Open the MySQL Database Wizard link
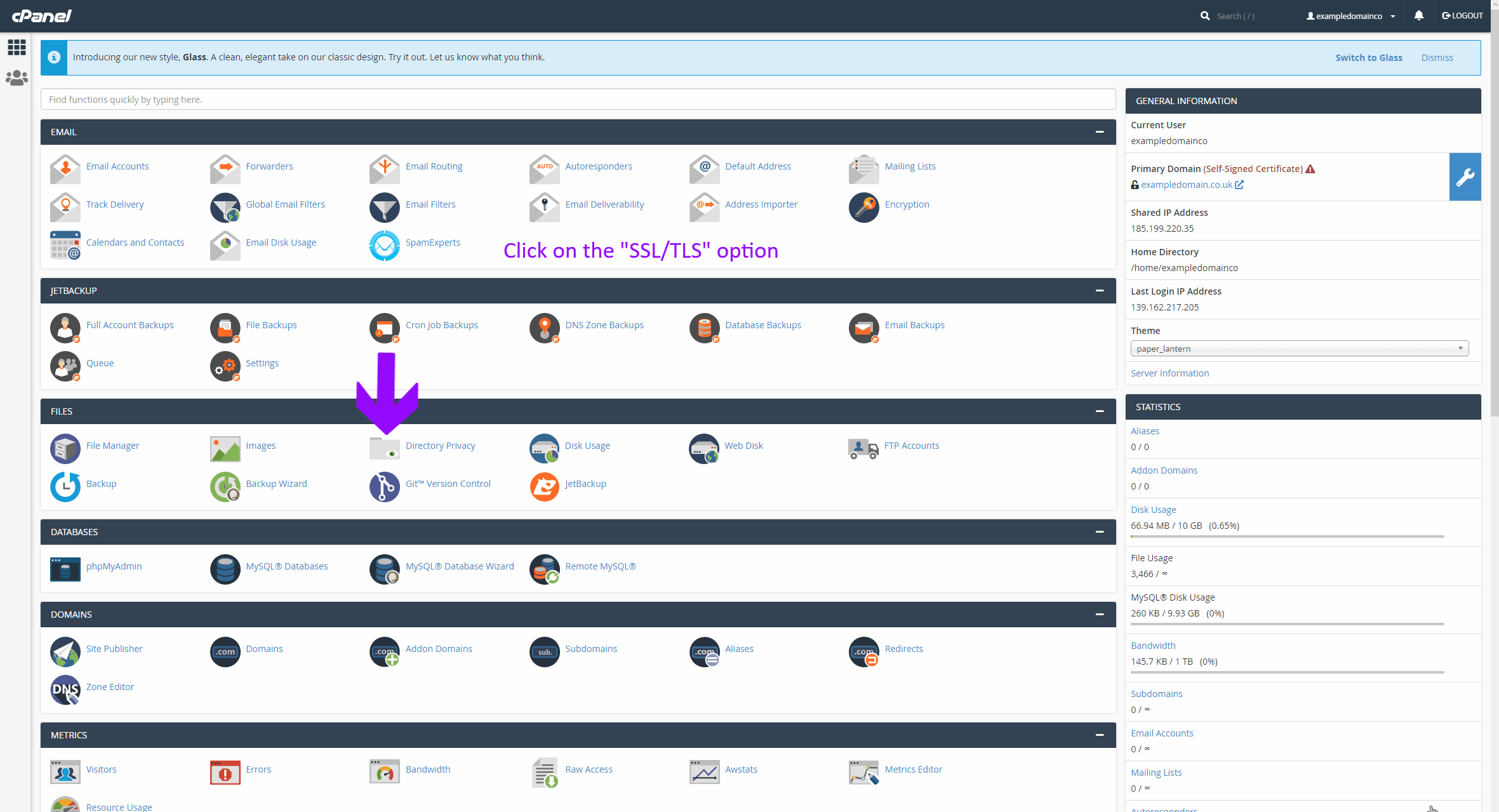 tap(460, 566)
